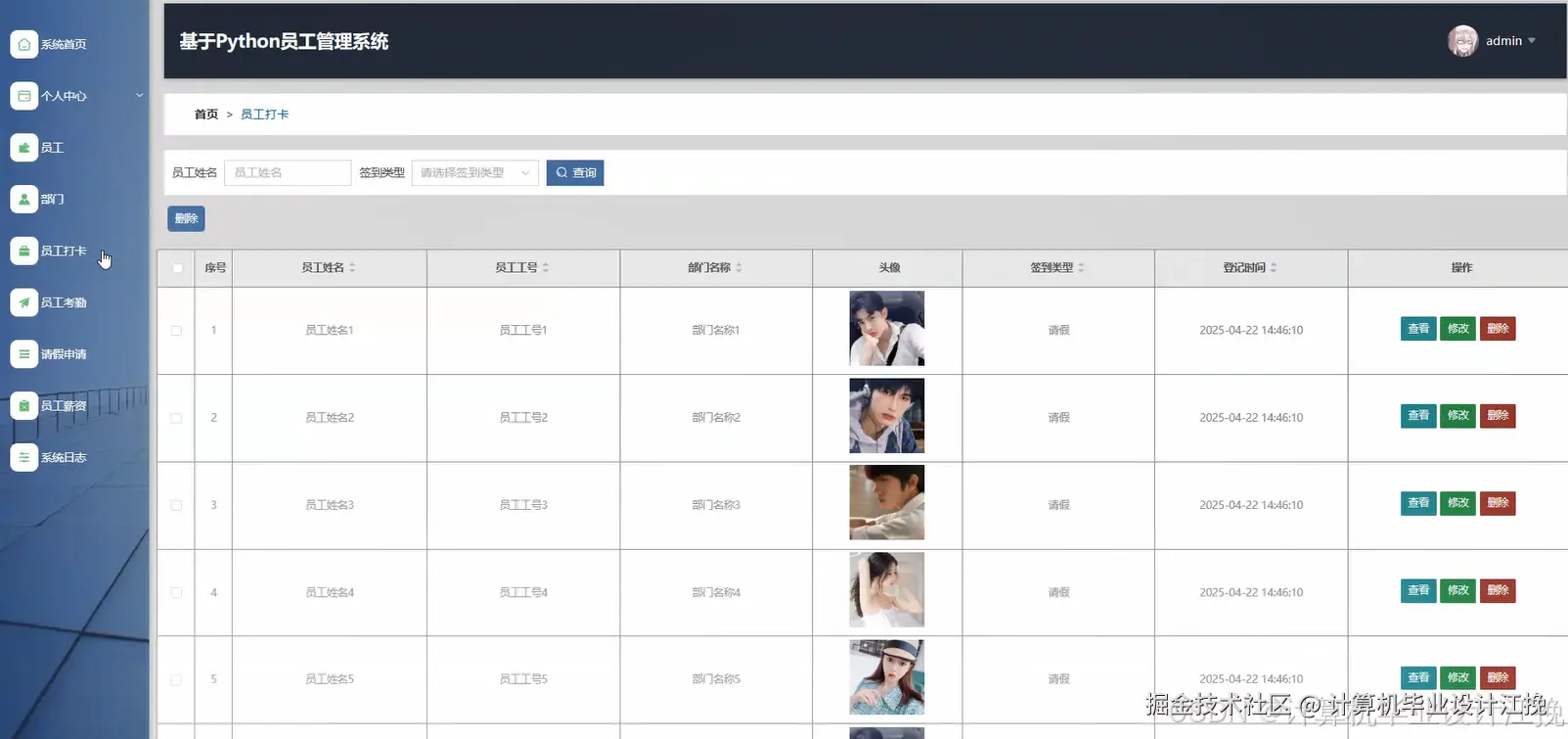Click 修改 for 员工姓名2 row
The image size is (1568, 739).
click(x=1457, y=416)
